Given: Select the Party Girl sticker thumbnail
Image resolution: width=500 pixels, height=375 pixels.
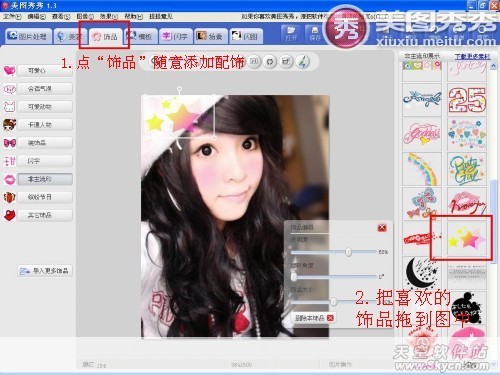Looking at the screenshot, I should (x=467, y=169).
